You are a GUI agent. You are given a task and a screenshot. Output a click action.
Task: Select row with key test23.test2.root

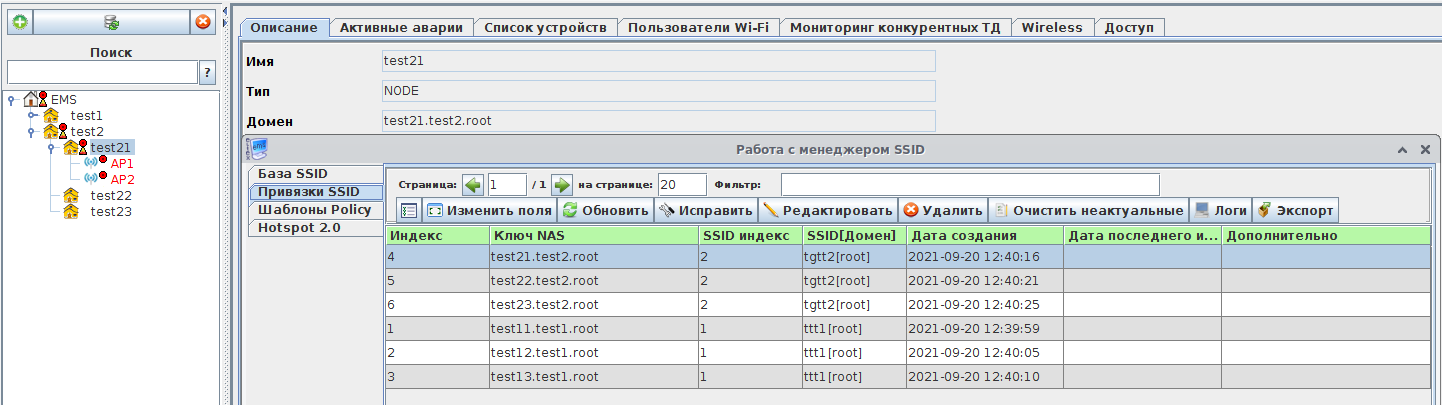[908, 305]
